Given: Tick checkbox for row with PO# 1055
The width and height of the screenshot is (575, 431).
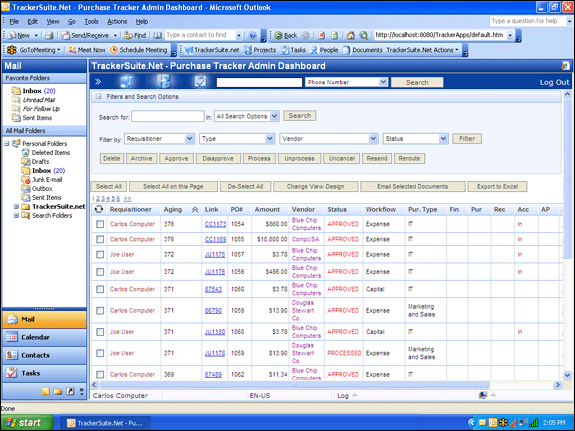Looking at the screenshot, I should point(100,239).
